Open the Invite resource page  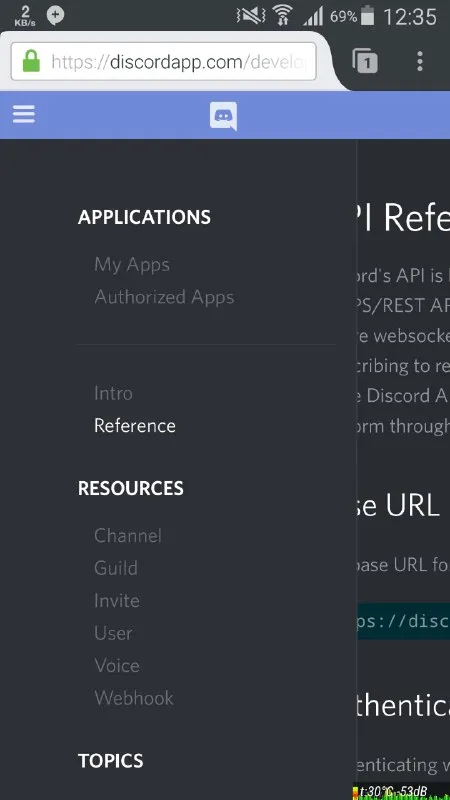(x=116, y=601)
